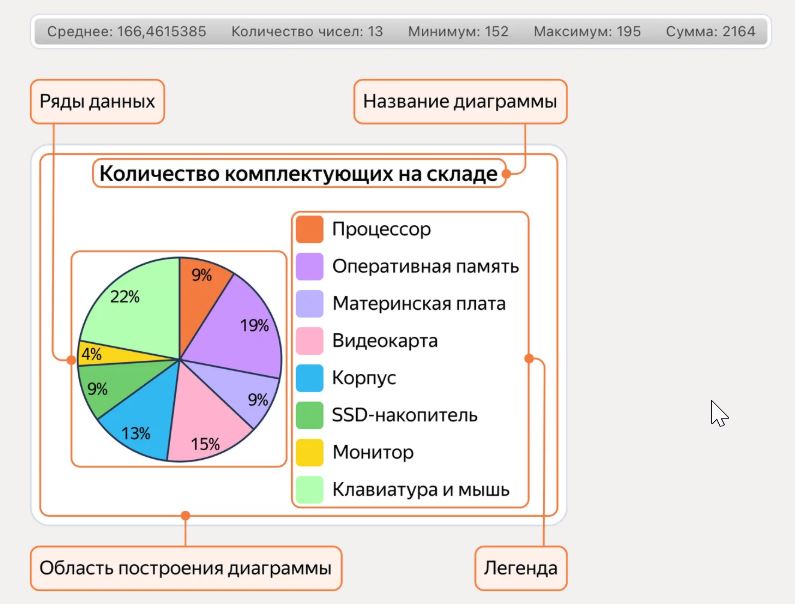This screenshot has height=604, width=795.
Task: Click the yellow Монитор legend color square
Action: click(x=310, y=452)
